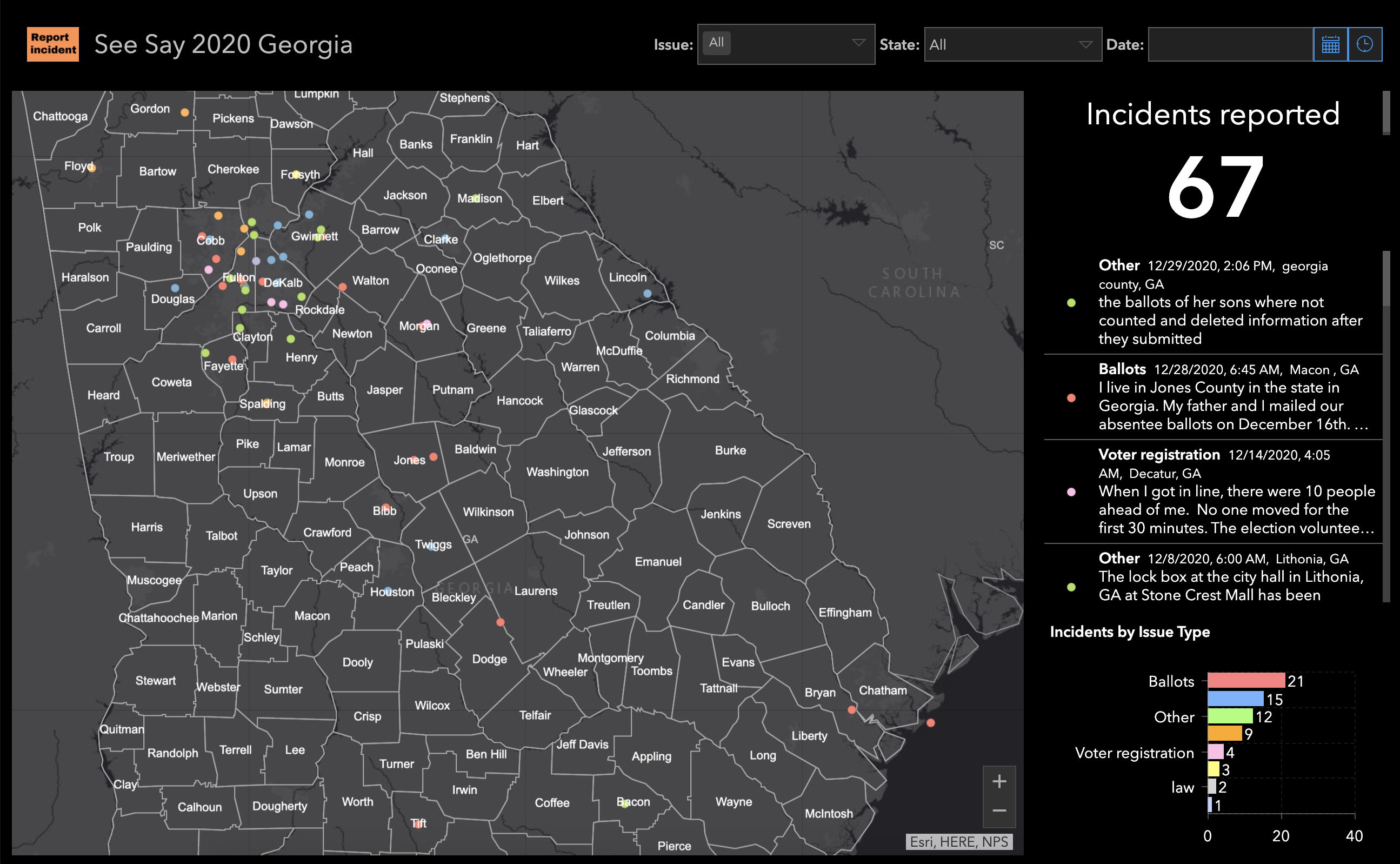Click the red incident dot in Walton county
Screen dimensions: 1400x864
pos(342,287)
